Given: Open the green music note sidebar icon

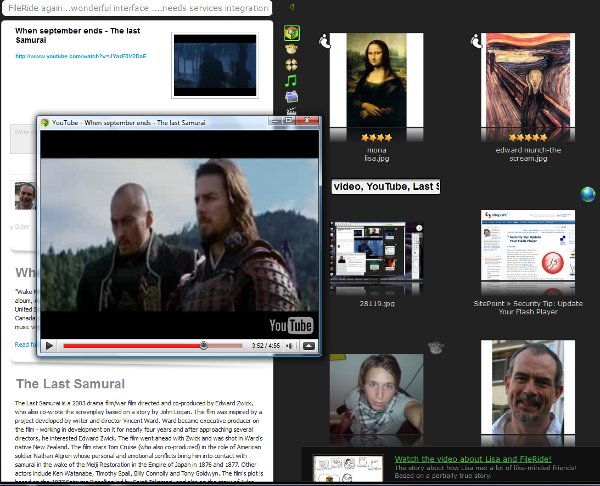Looking at the screenshot, I should pos(291,81).
